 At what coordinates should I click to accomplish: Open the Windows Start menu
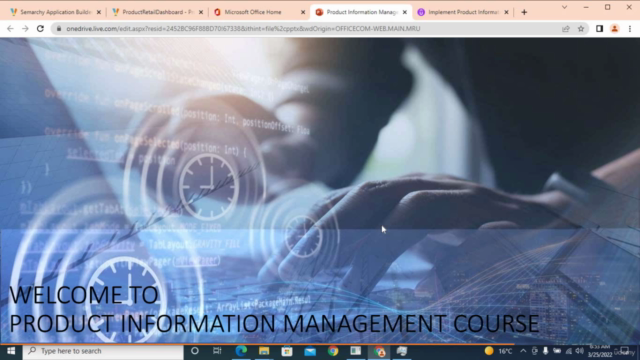[11, 351]
